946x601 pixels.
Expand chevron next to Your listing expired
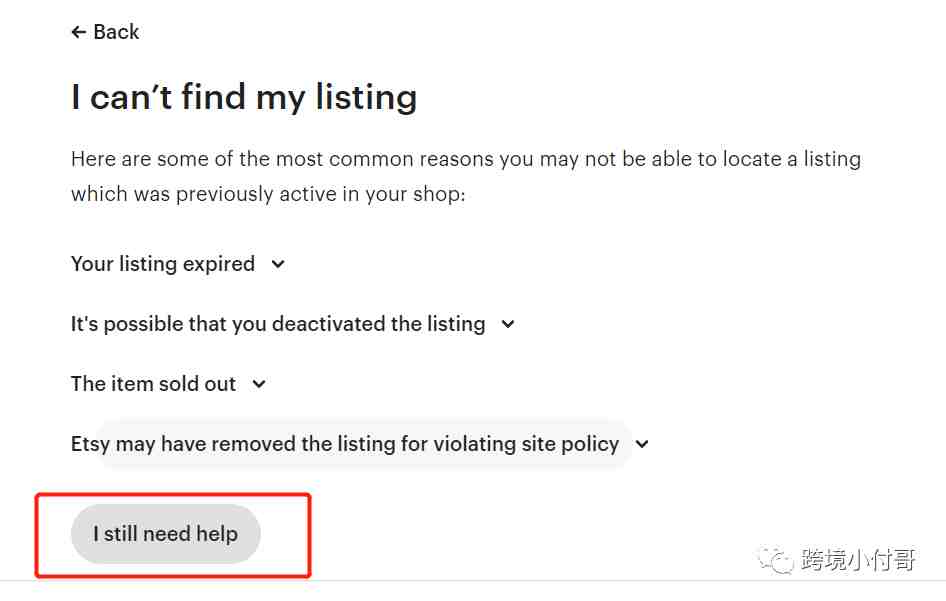click(x=278, y=264)
